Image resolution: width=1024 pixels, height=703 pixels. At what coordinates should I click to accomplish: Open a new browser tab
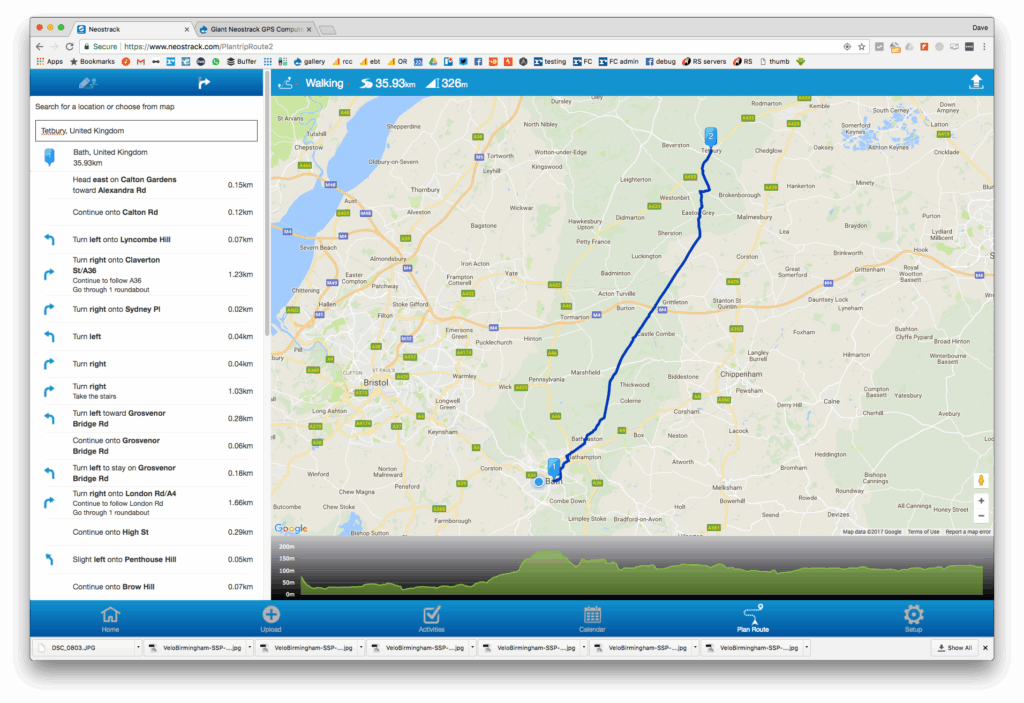click(x=328, y=29)
